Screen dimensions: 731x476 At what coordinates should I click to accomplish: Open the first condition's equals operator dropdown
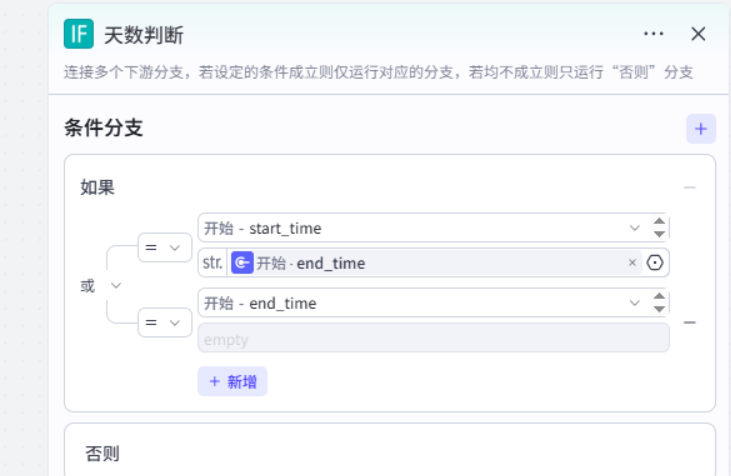(165, 247)
